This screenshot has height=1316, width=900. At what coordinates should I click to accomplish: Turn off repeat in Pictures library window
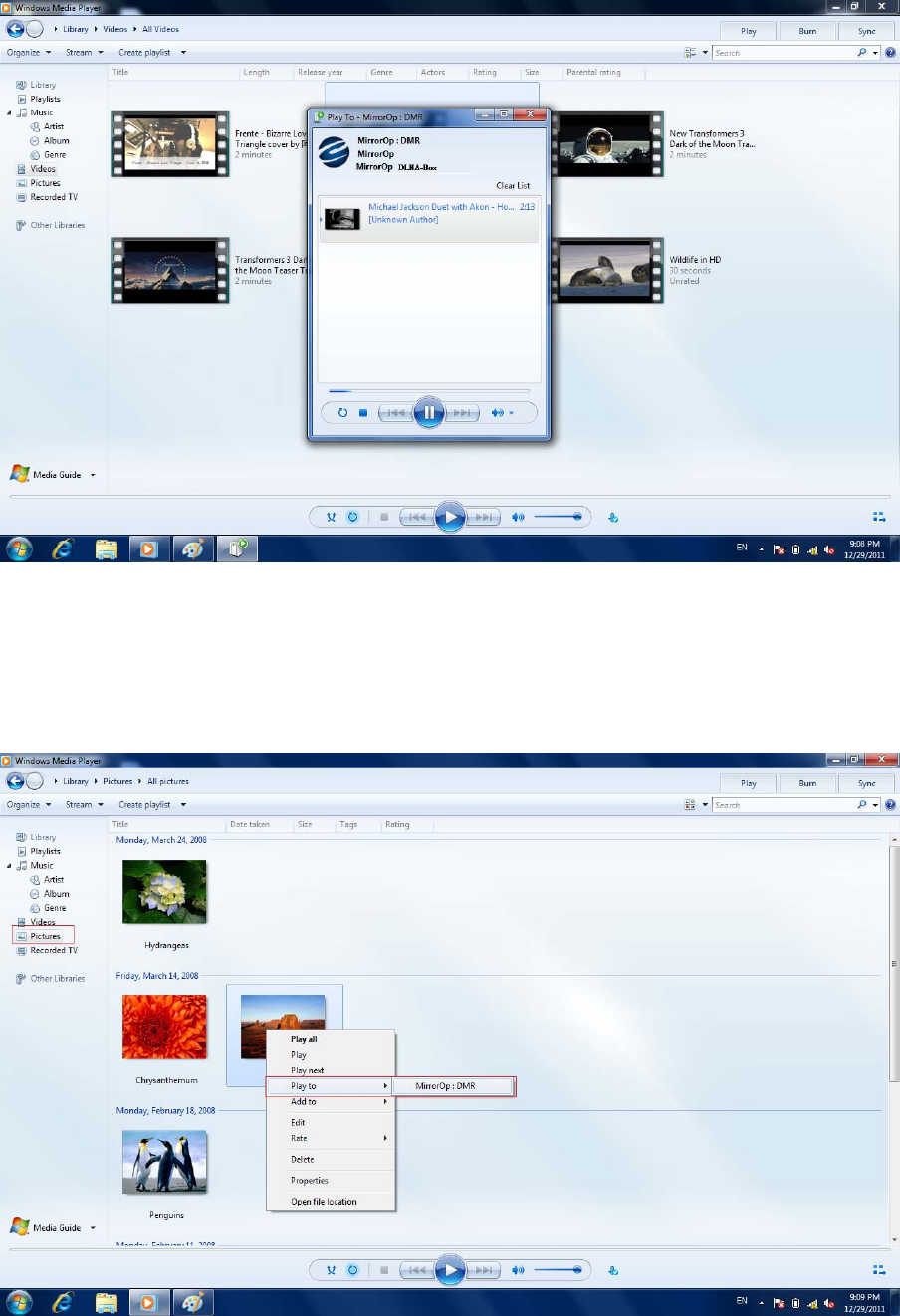[x=352, y=1269]
